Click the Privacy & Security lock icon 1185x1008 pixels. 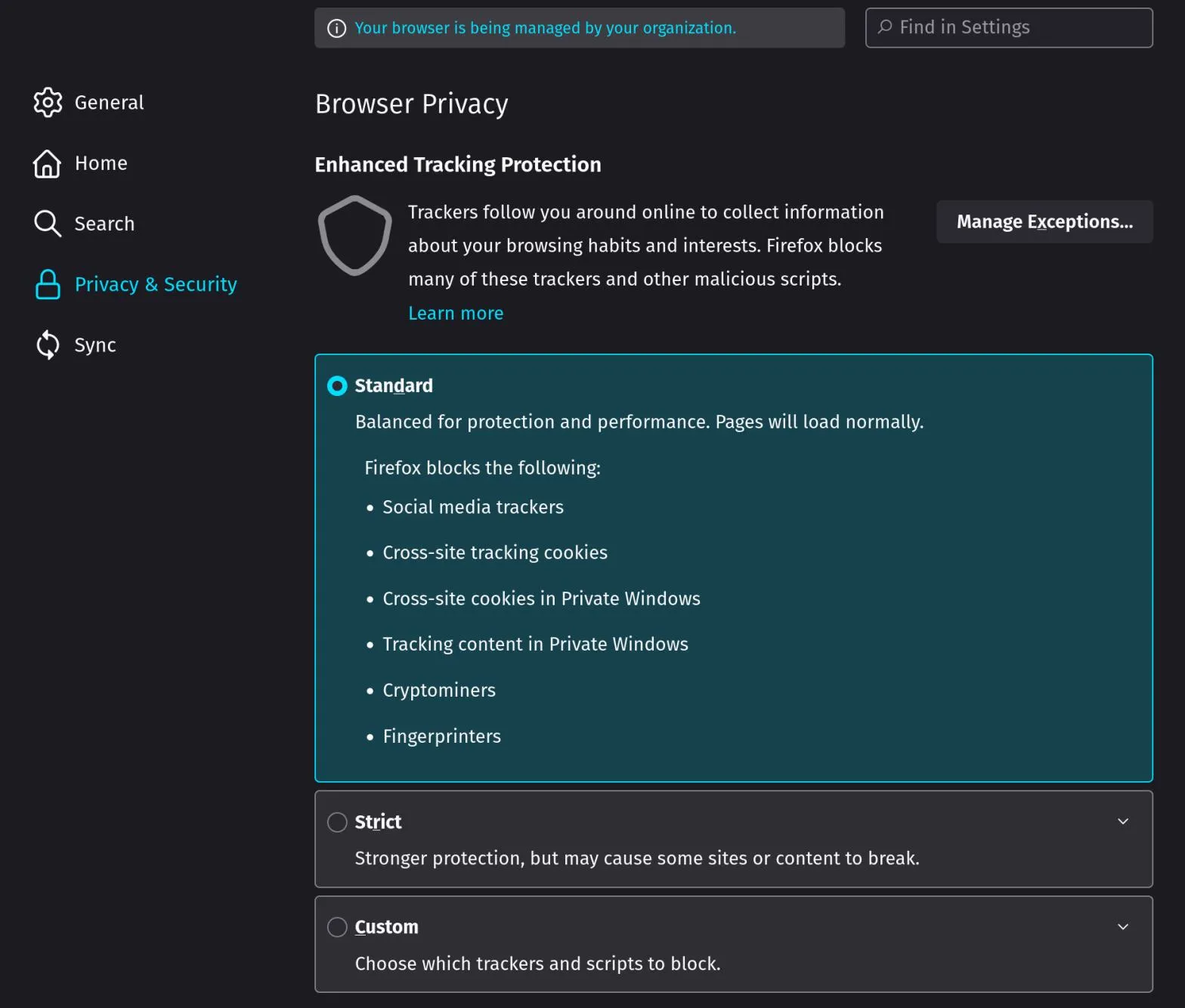[48, 284]
